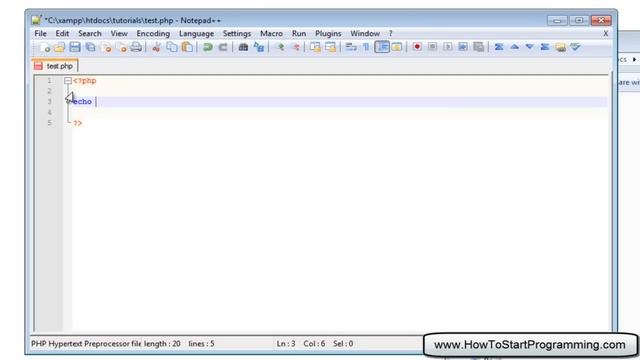Open the View menu
Screen dimensions: 640x360
[x=119, y=33]
